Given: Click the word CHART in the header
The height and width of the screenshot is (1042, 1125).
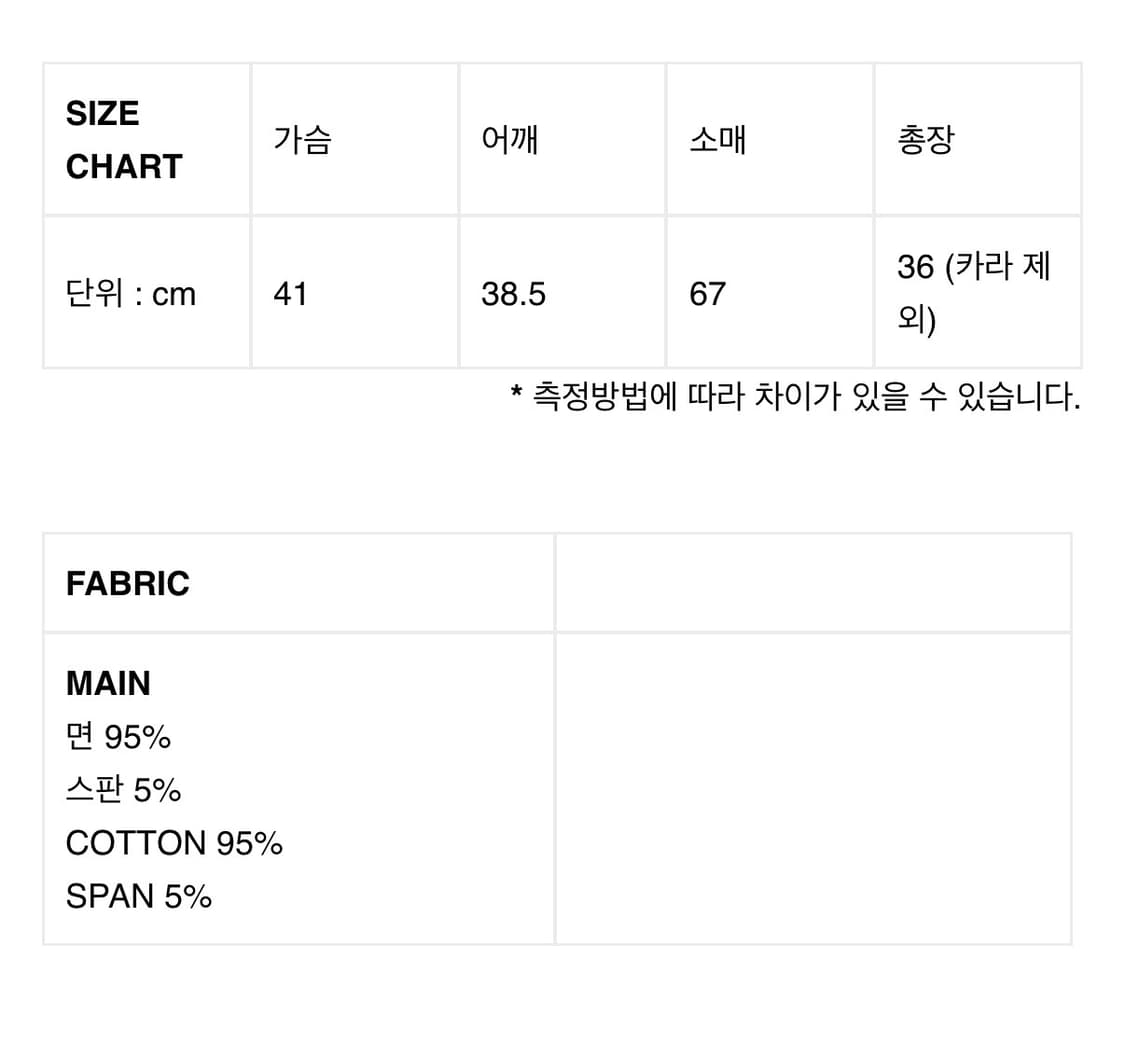Looking at the screenshot, I should coord(124,166).
